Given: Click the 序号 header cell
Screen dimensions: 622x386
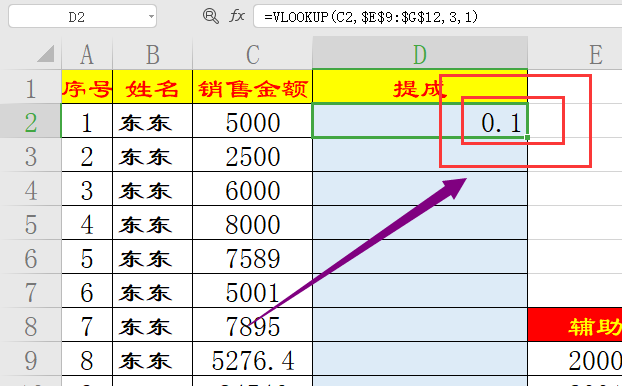Looking at the screenshot, I should tap(87, 87).
